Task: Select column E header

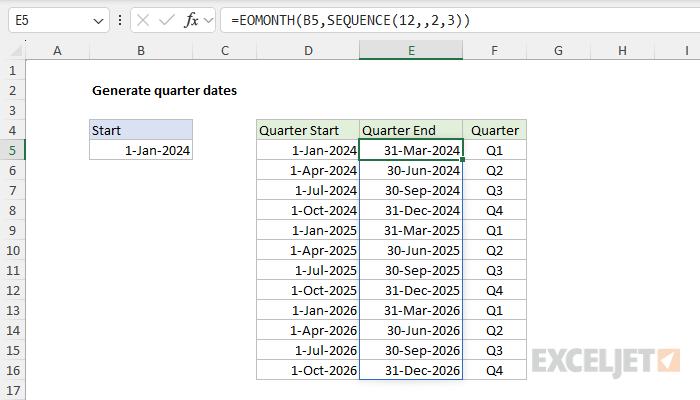Action: pos(411,50)
